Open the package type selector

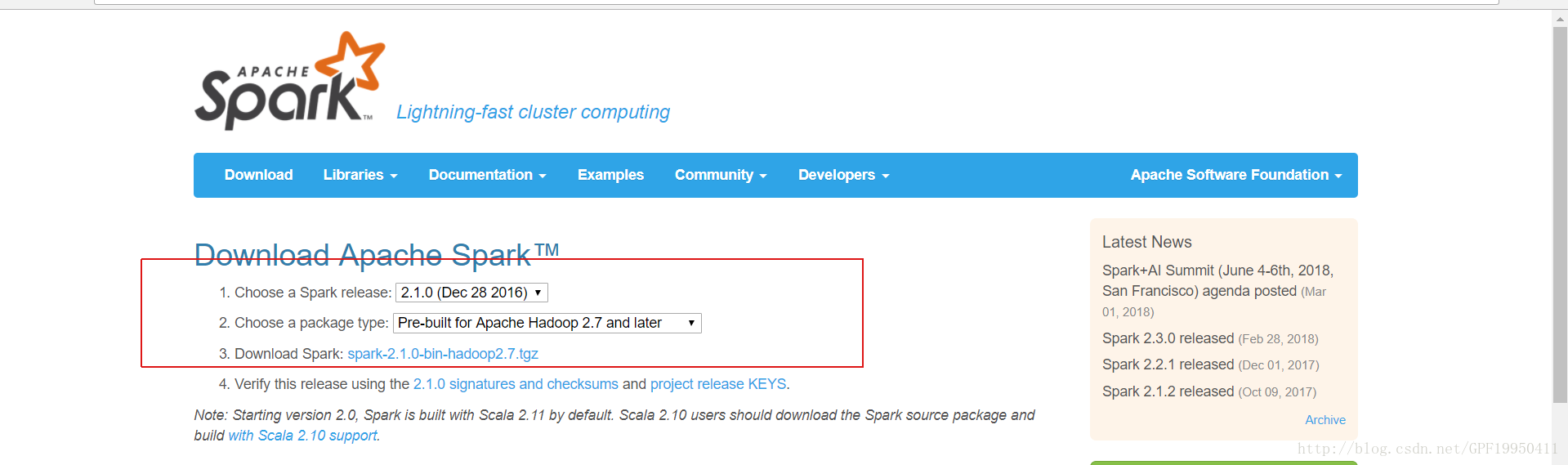point(547,323)
